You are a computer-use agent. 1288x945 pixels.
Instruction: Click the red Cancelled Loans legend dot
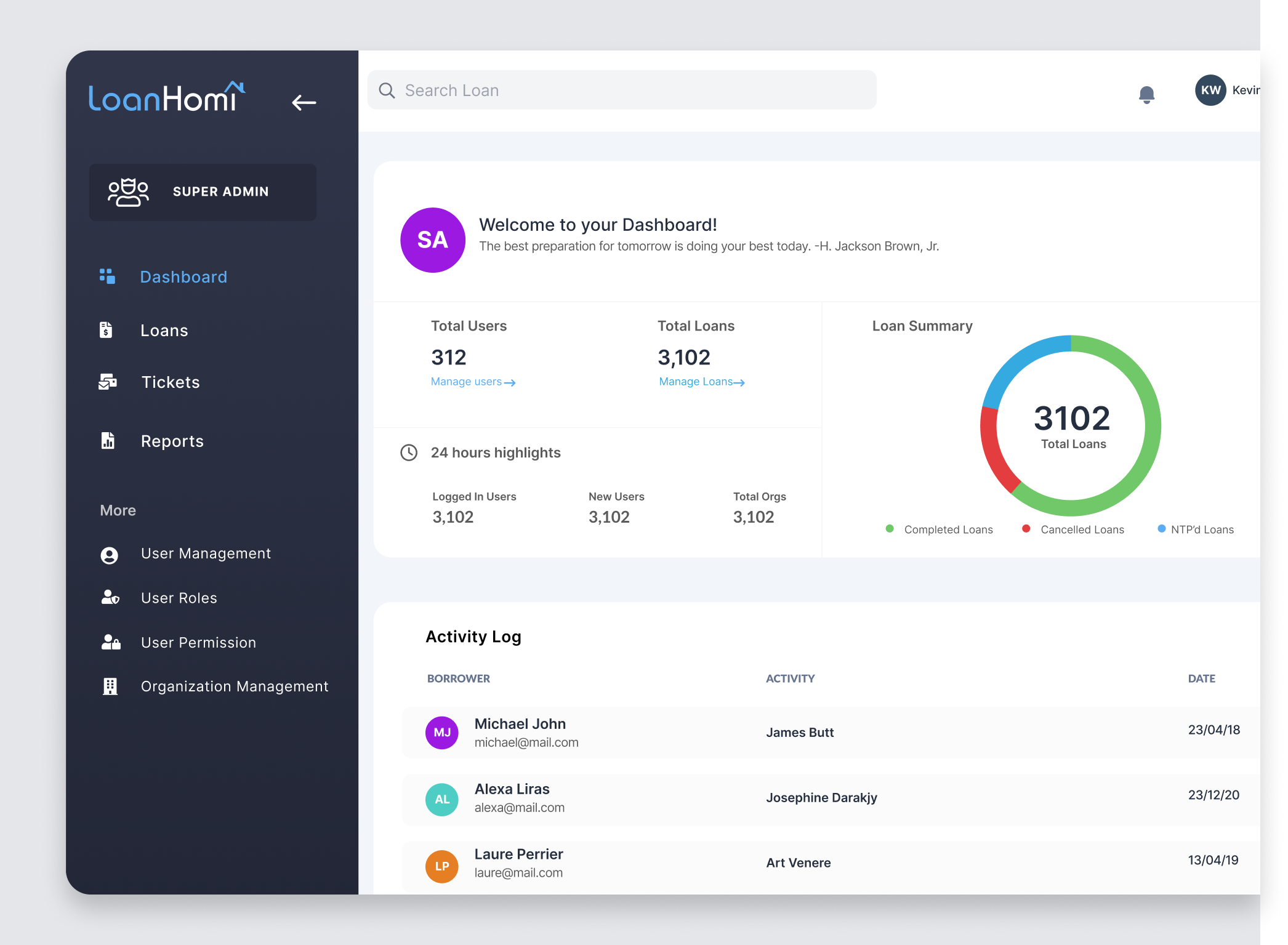pos(1026,529)
